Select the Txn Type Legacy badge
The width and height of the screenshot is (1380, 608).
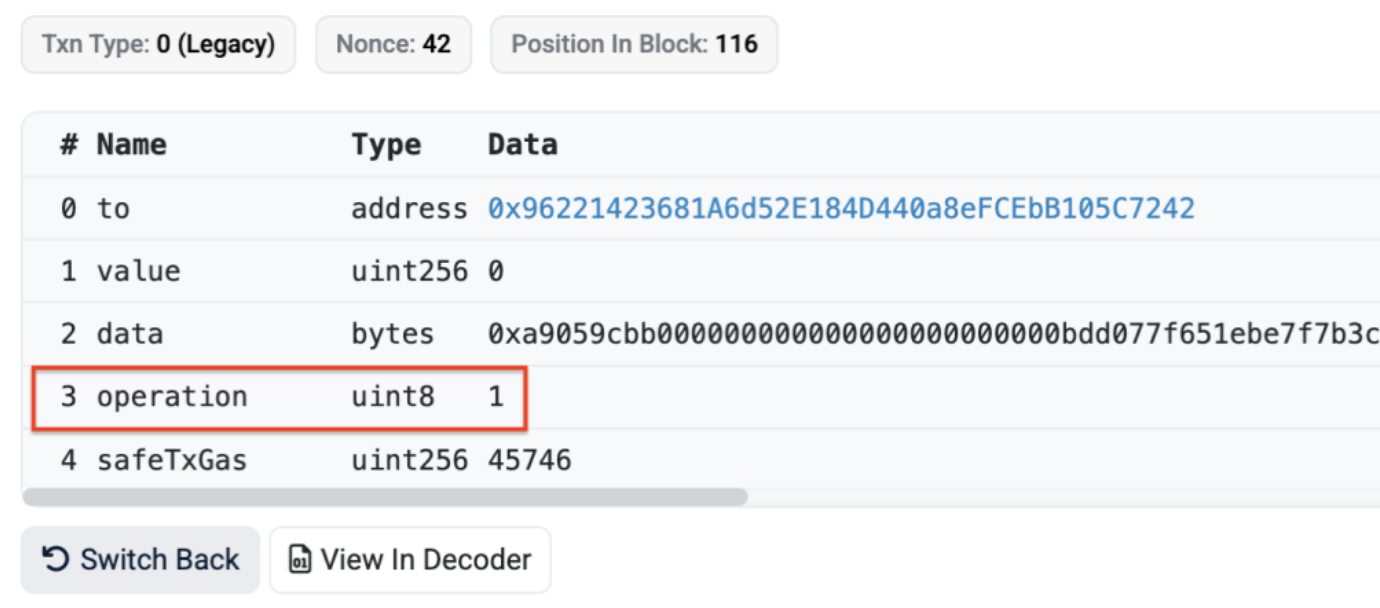tap(158, 44)
